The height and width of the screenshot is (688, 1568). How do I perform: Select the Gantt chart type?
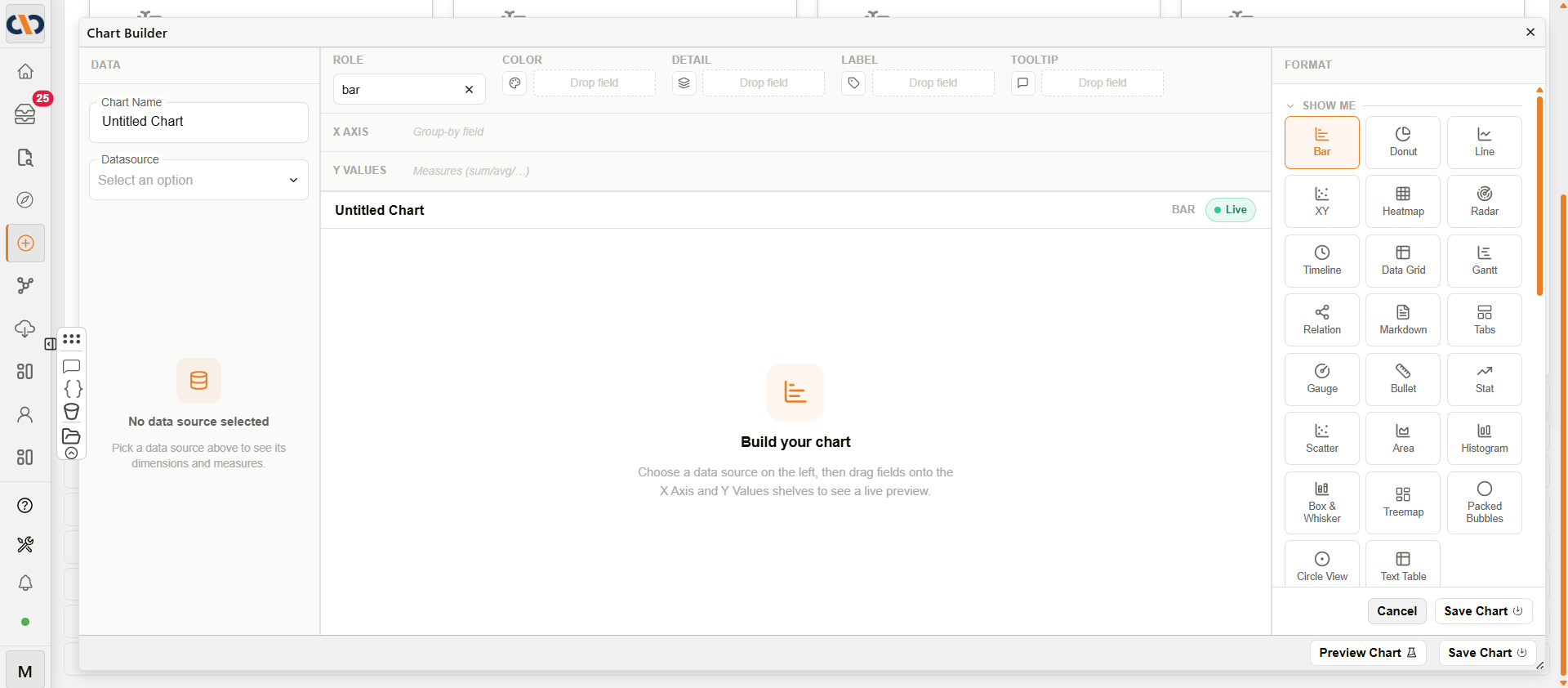(1484, 261)
